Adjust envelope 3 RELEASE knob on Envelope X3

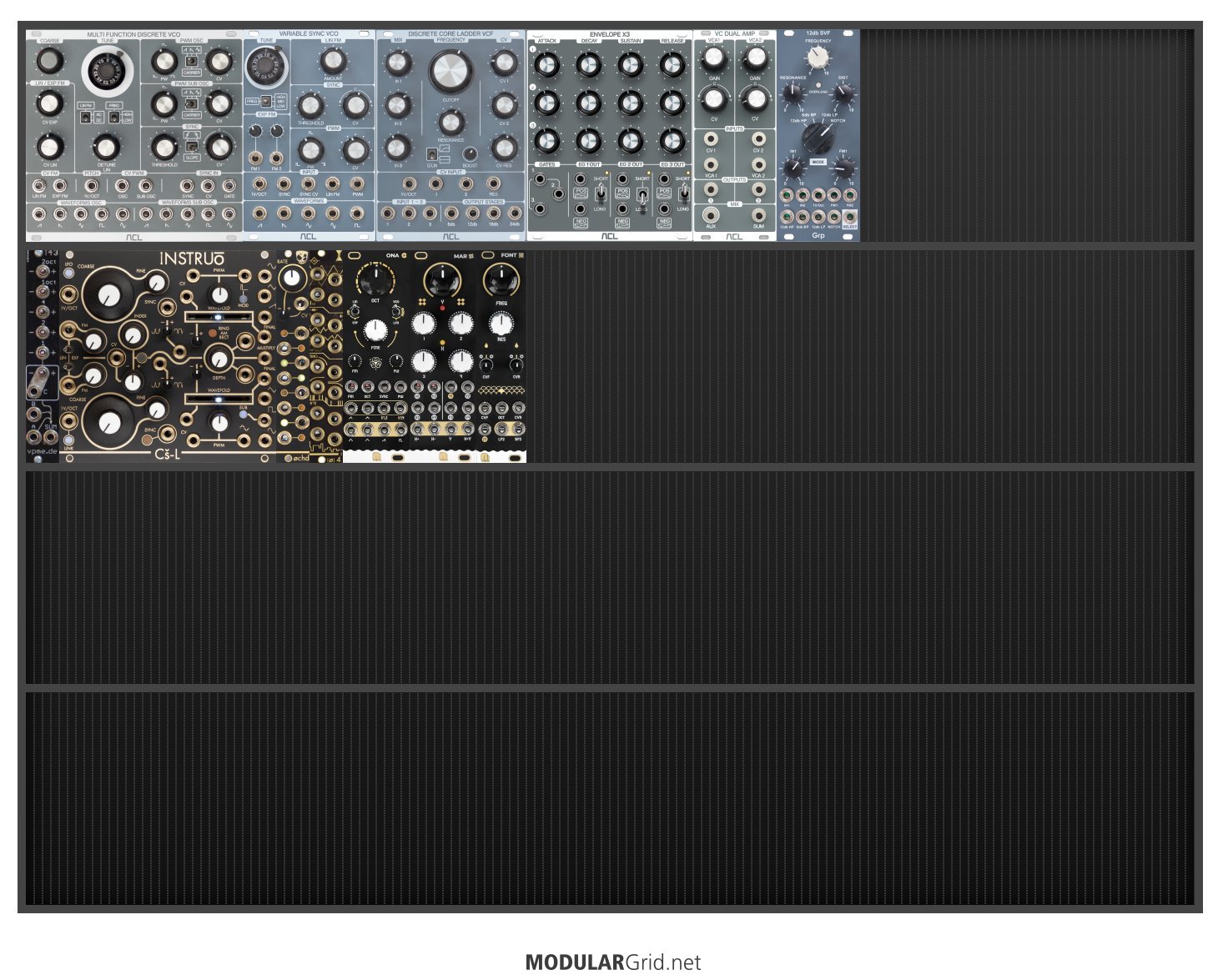tap(672, 140)
